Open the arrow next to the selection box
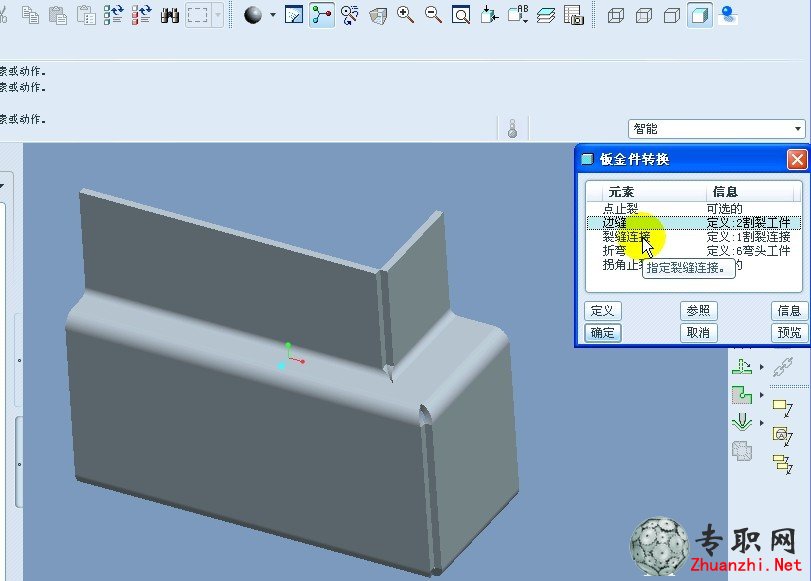 (218, 15)
